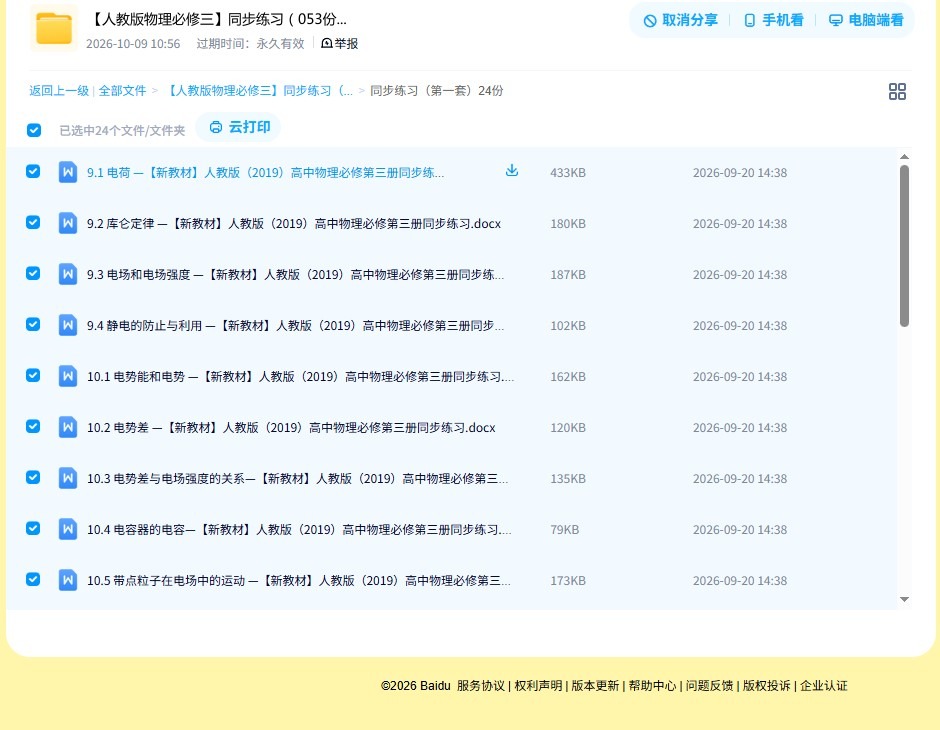The image size is (940, 730).
Task: Uncheck the 10.4 电容器的电容 checkbox
Action: coord(33,528)
